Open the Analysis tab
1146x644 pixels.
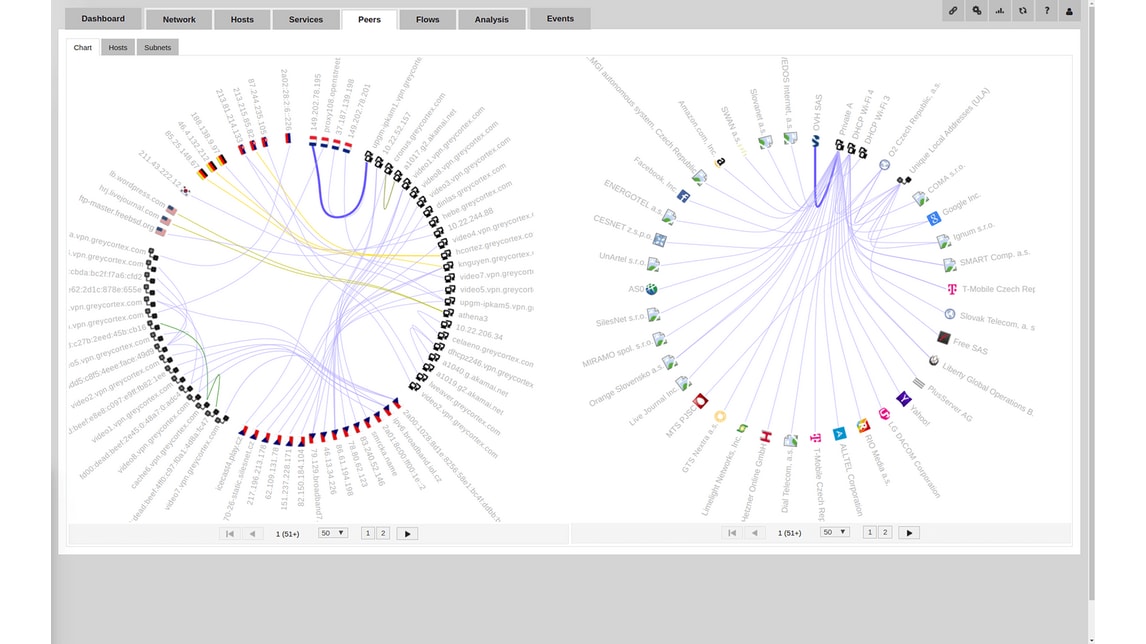click(491, 19)
